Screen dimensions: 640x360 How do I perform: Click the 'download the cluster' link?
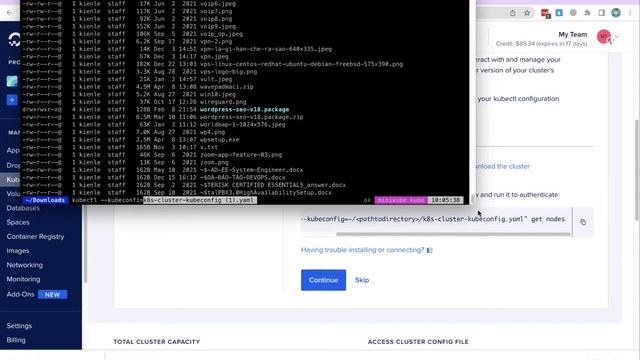[503, 166]
